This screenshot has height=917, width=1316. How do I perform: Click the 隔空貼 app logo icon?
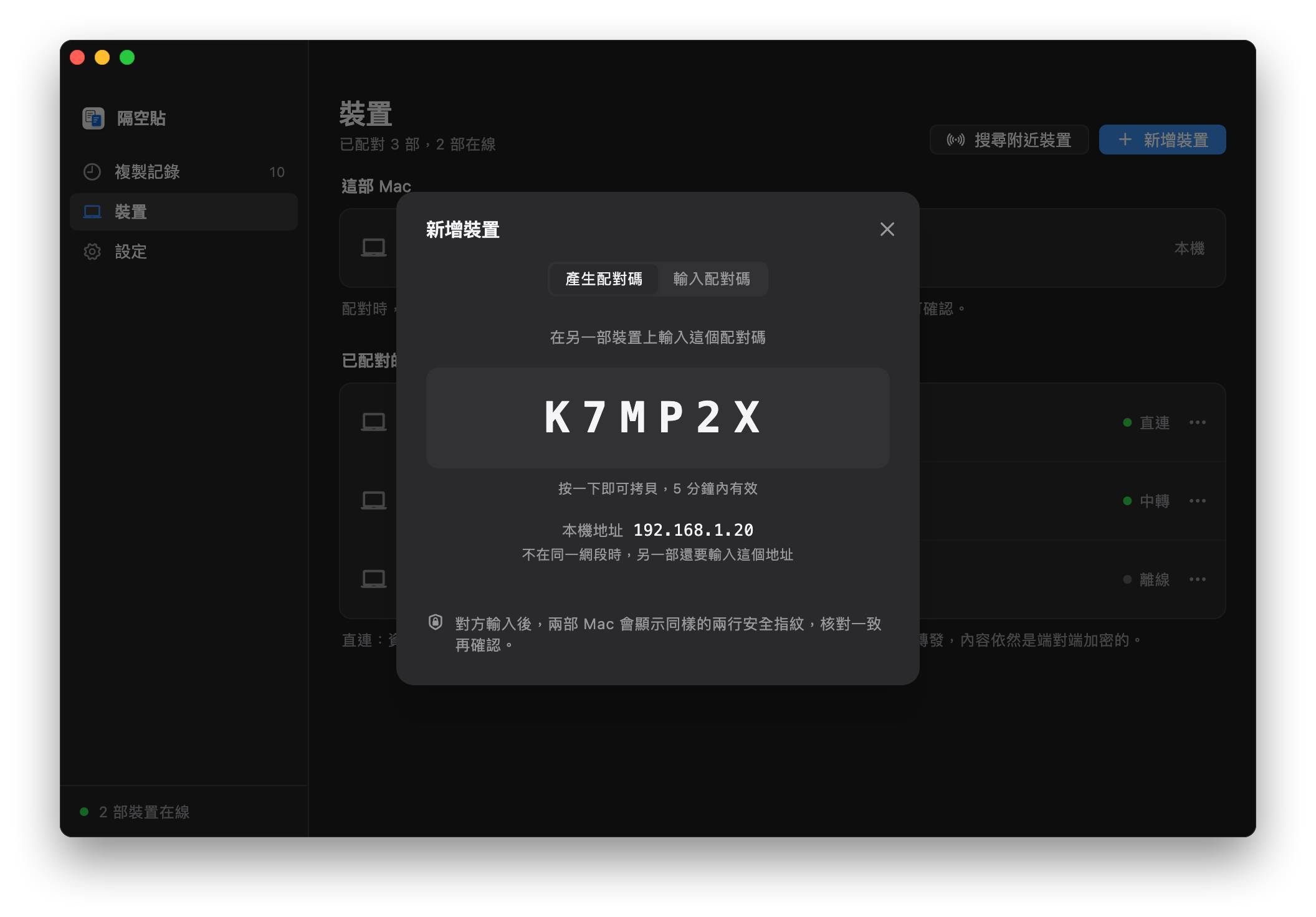93,118
